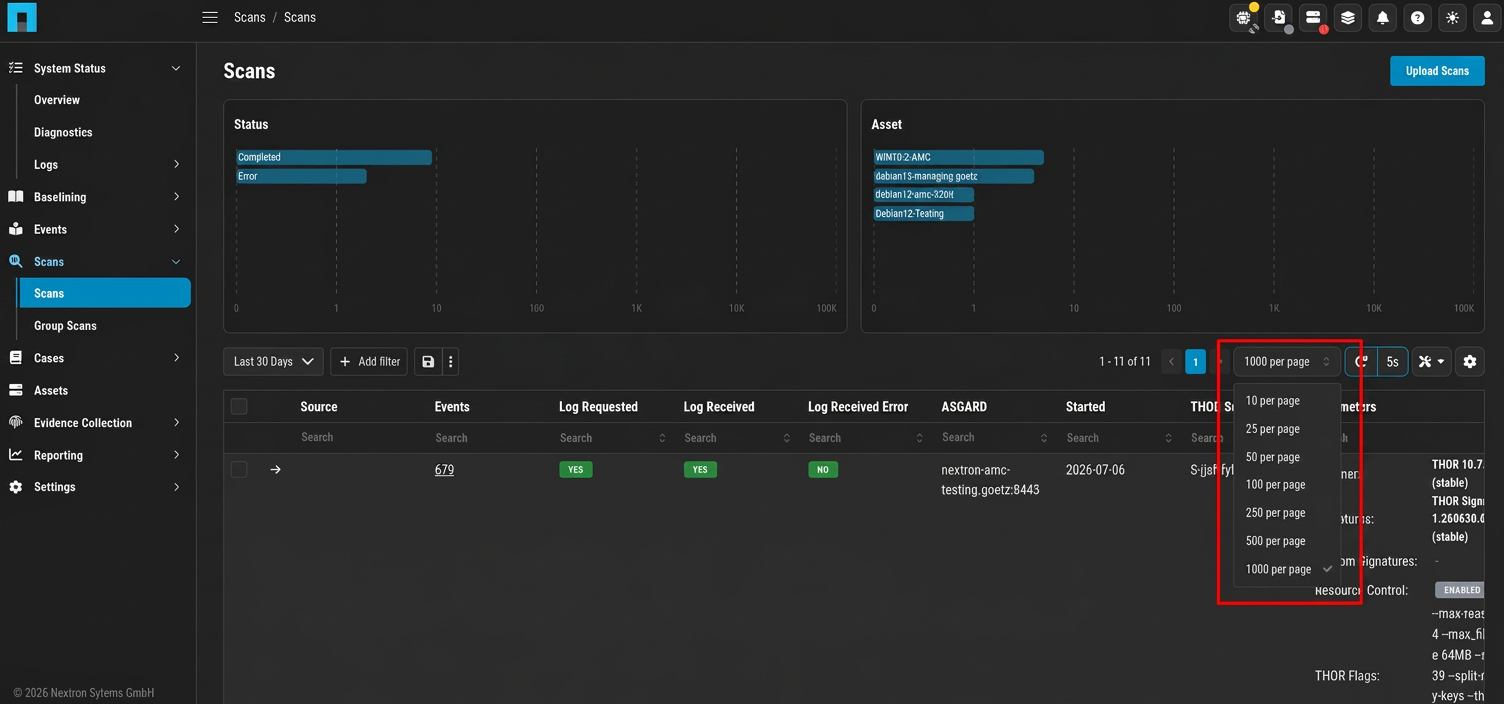Click the WIN10-2-AMC asset bar in chart
1504x704 pixels.
pos(959,157)
